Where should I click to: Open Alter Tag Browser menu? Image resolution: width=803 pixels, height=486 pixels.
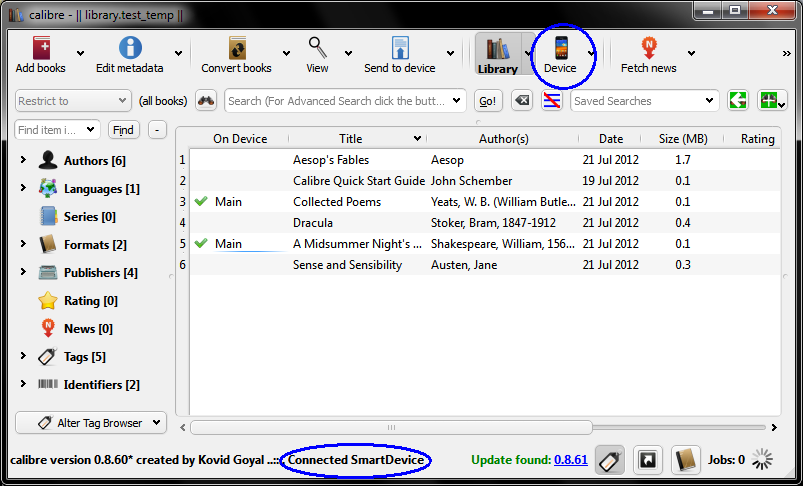coord(91,423)
